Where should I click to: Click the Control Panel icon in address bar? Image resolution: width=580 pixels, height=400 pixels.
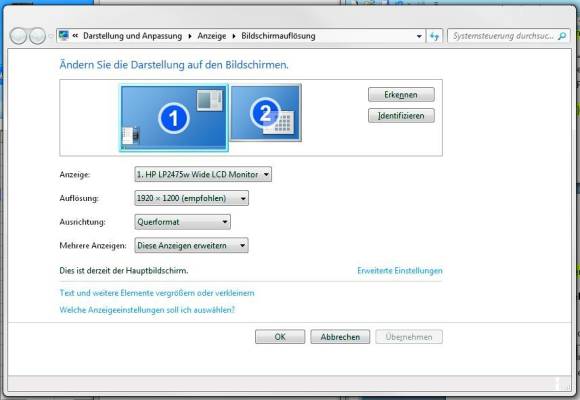tap(64, 36)
